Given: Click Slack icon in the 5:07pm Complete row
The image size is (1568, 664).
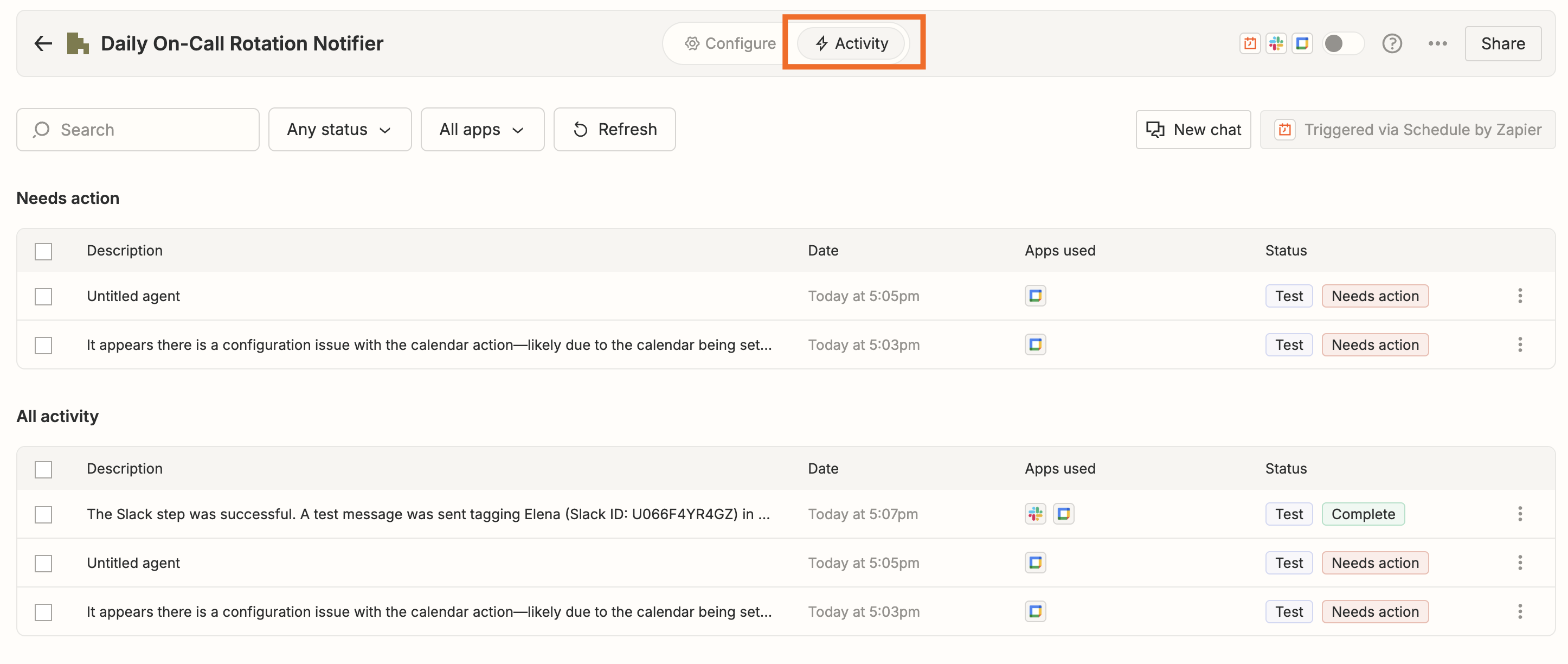Looking at the screenshot, I should 1035,514.
